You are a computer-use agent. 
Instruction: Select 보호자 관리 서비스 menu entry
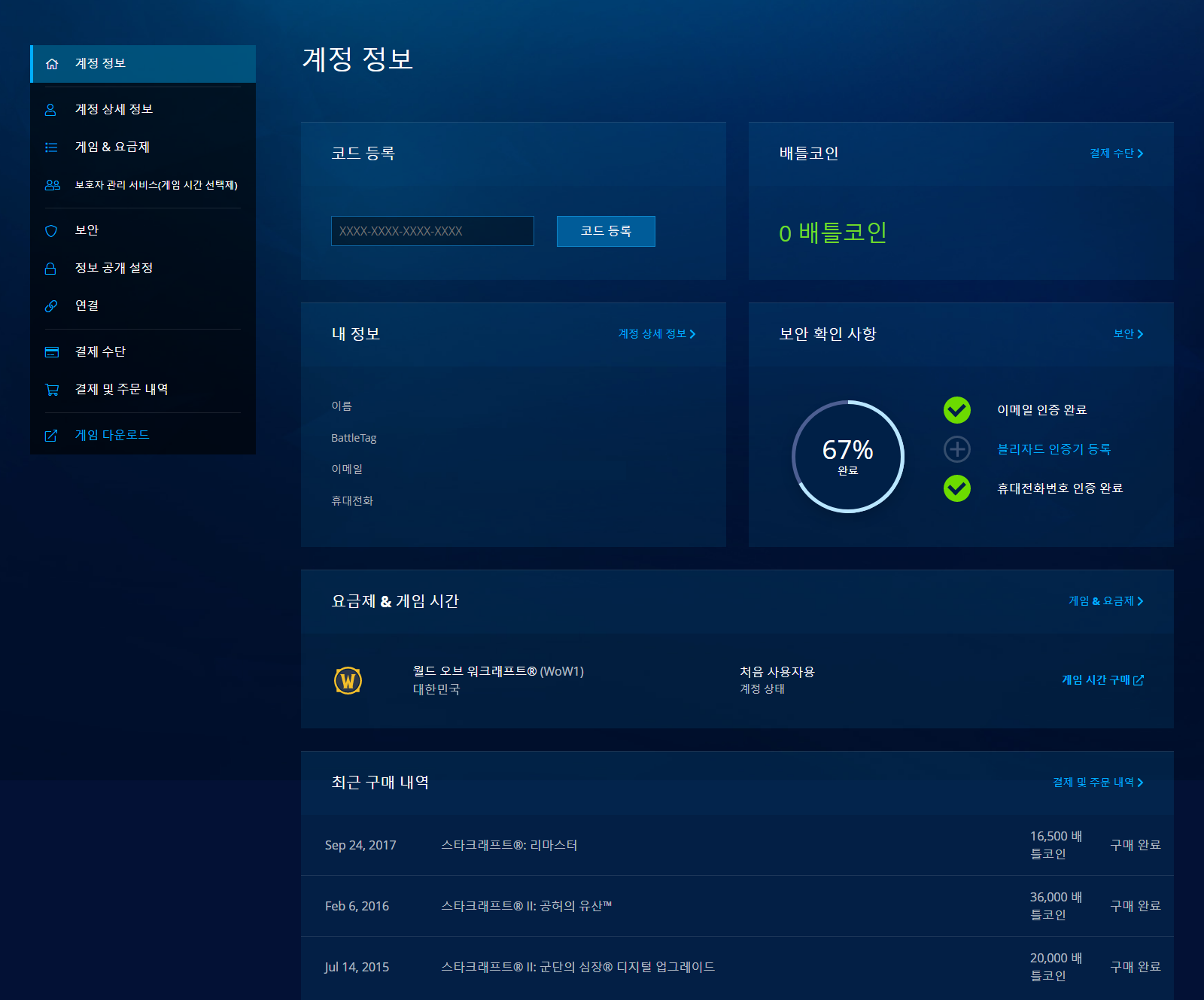[143, 185]
